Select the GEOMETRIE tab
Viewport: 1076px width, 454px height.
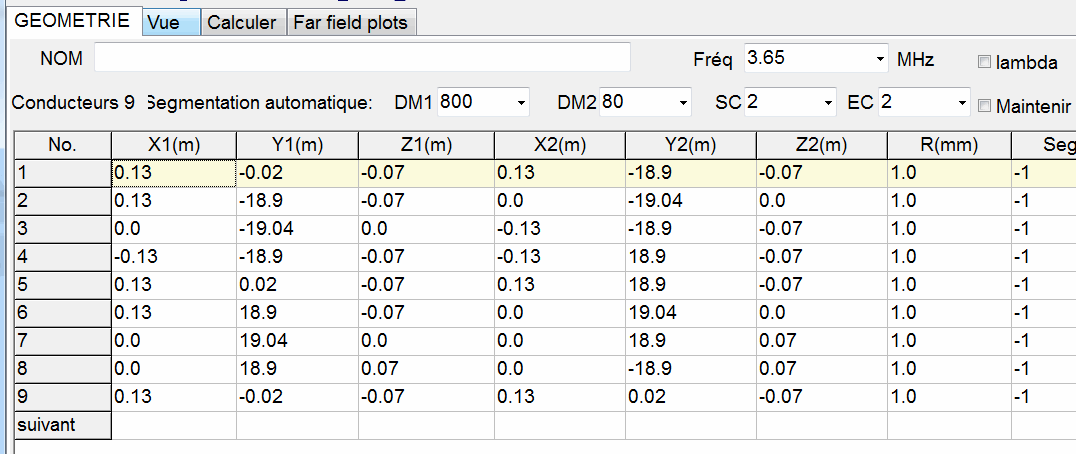tap(73, 21)
